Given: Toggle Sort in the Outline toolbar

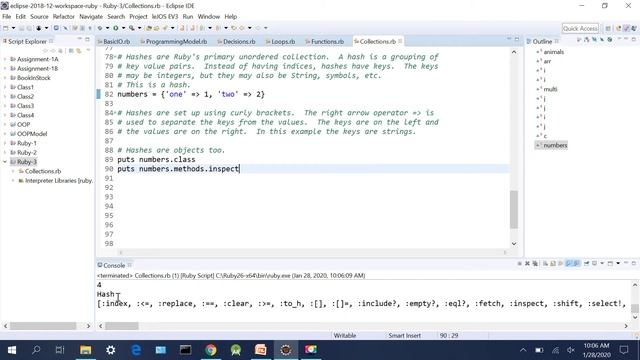Looking at the screenshot, I should point(587,40).
